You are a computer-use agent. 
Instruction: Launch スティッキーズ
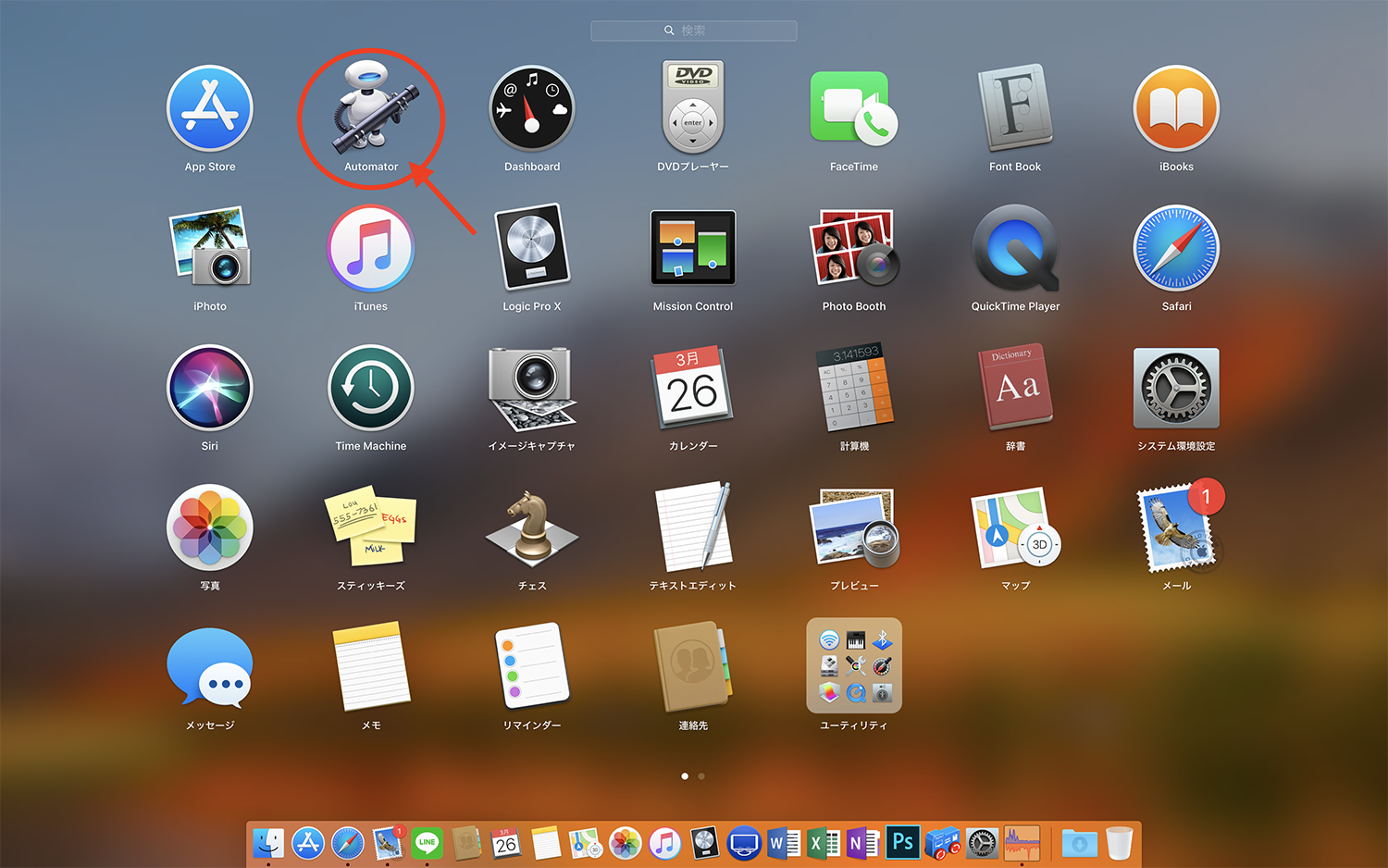tap(371, 527)
